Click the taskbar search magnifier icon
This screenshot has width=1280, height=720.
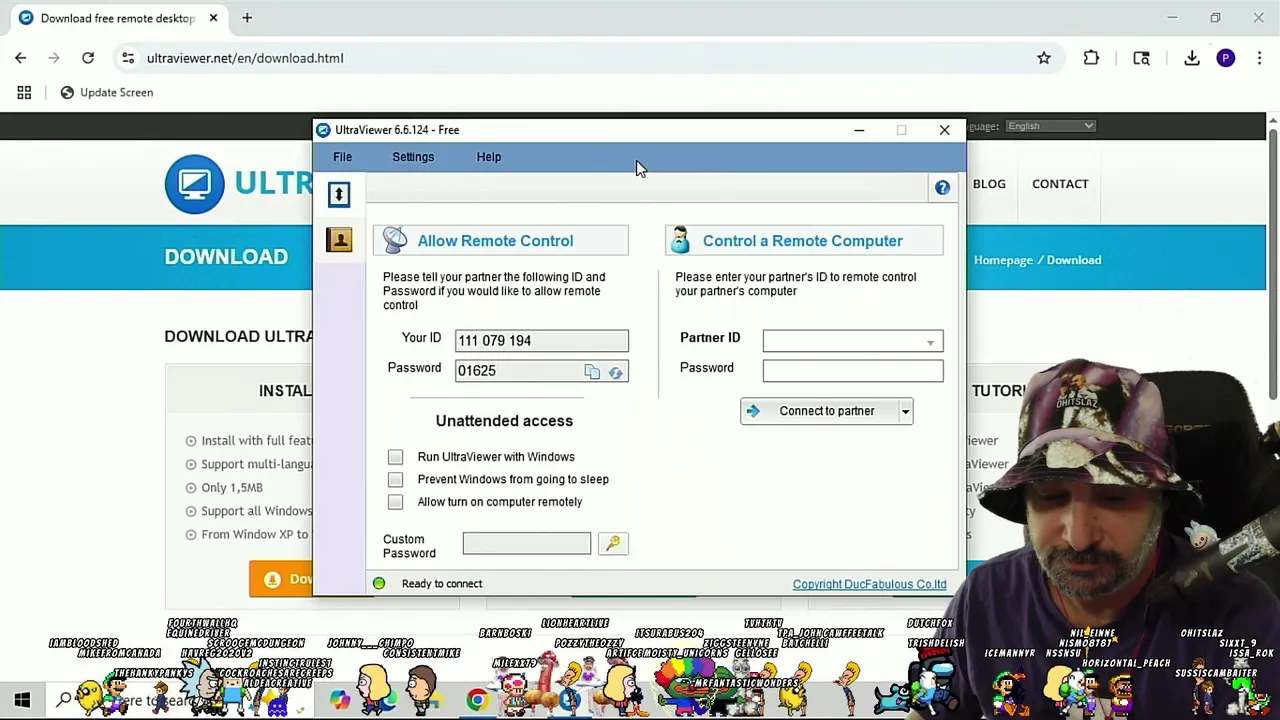pyautogui.click(x=64, y=700)
